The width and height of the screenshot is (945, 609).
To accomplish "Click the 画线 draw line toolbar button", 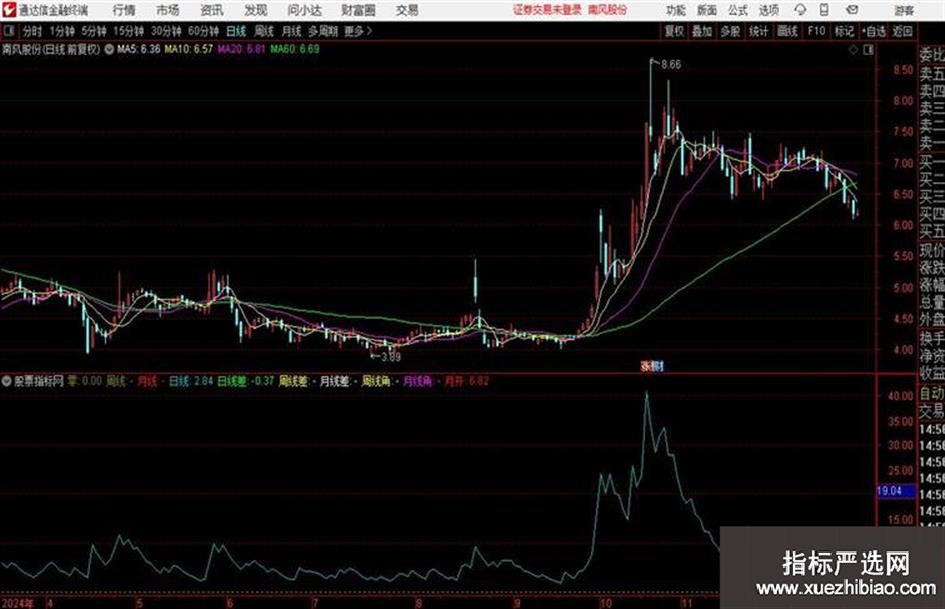I will [787, 31].
